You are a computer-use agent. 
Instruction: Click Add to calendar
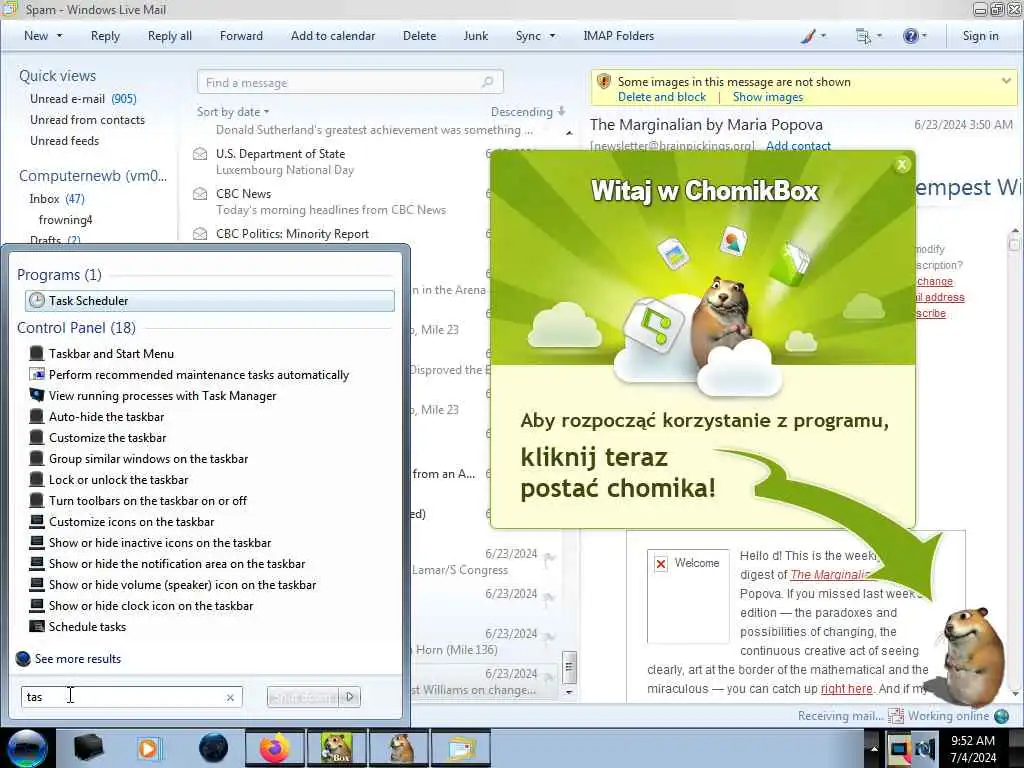point(333,36)
